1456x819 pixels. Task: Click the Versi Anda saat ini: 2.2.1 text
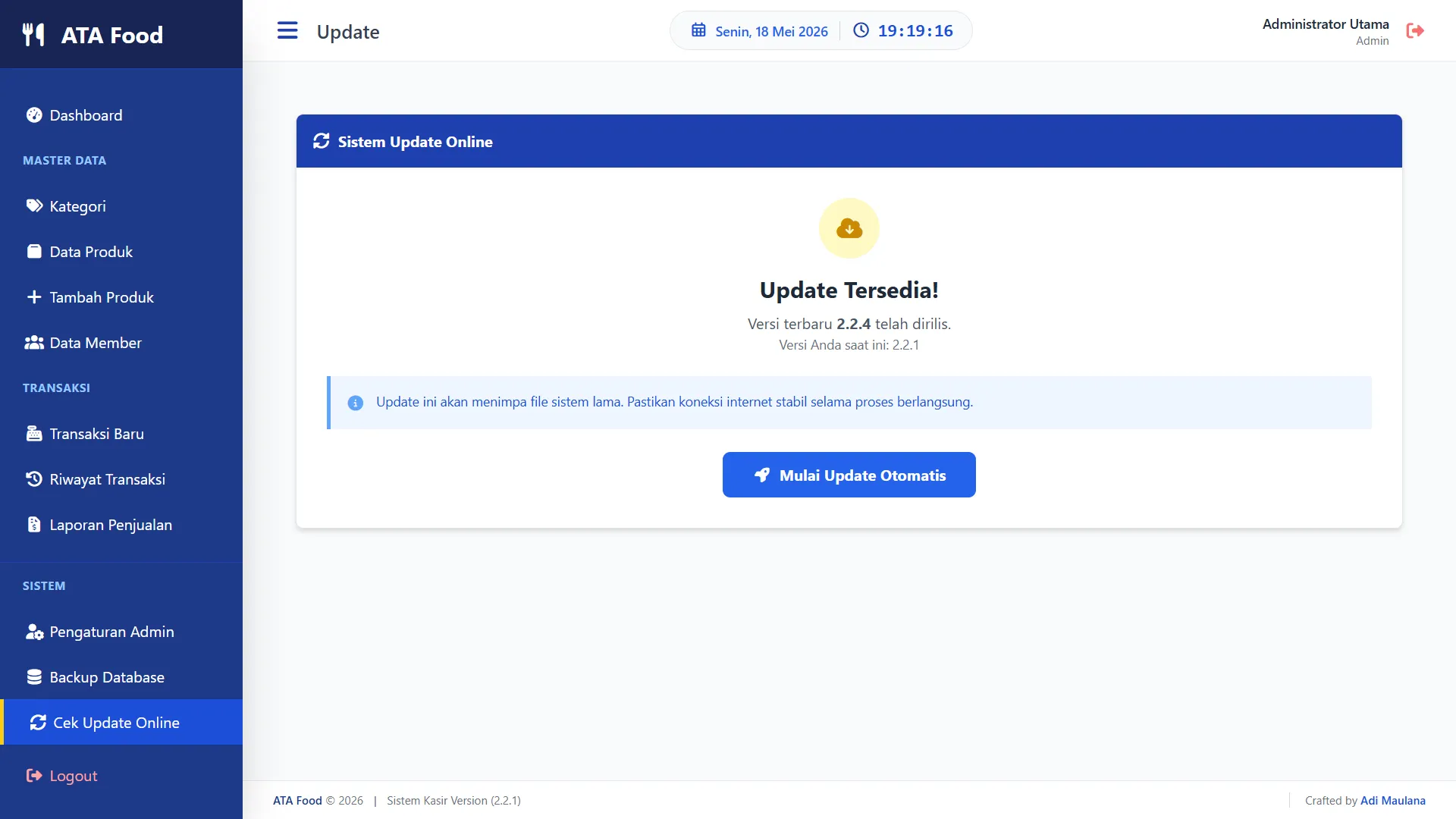849,345
